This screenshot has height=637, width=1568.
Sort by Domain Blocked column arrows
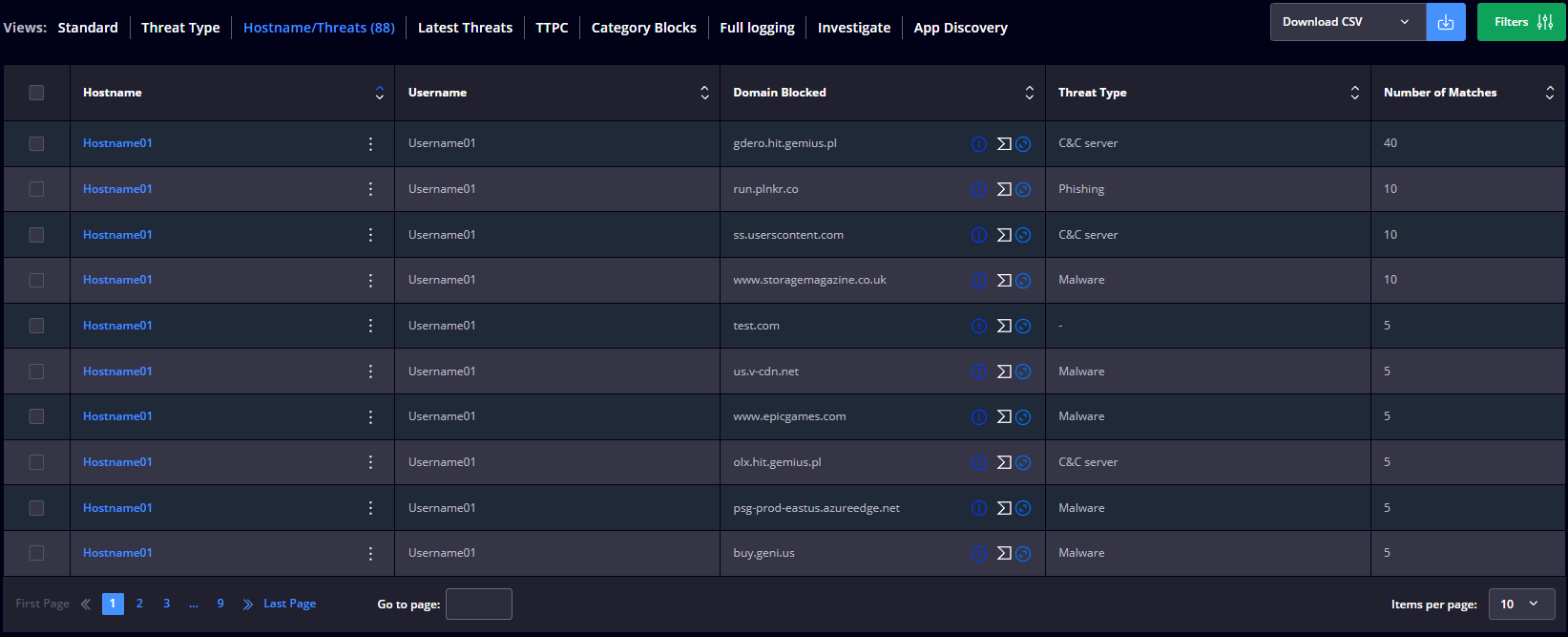click(x=1030, y=93)
